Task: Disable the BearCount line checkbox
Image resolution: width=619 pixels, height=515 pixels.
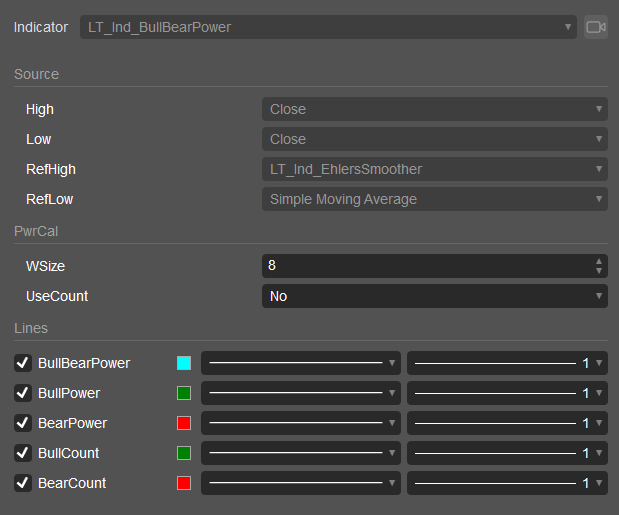Action: click(23, 483)
